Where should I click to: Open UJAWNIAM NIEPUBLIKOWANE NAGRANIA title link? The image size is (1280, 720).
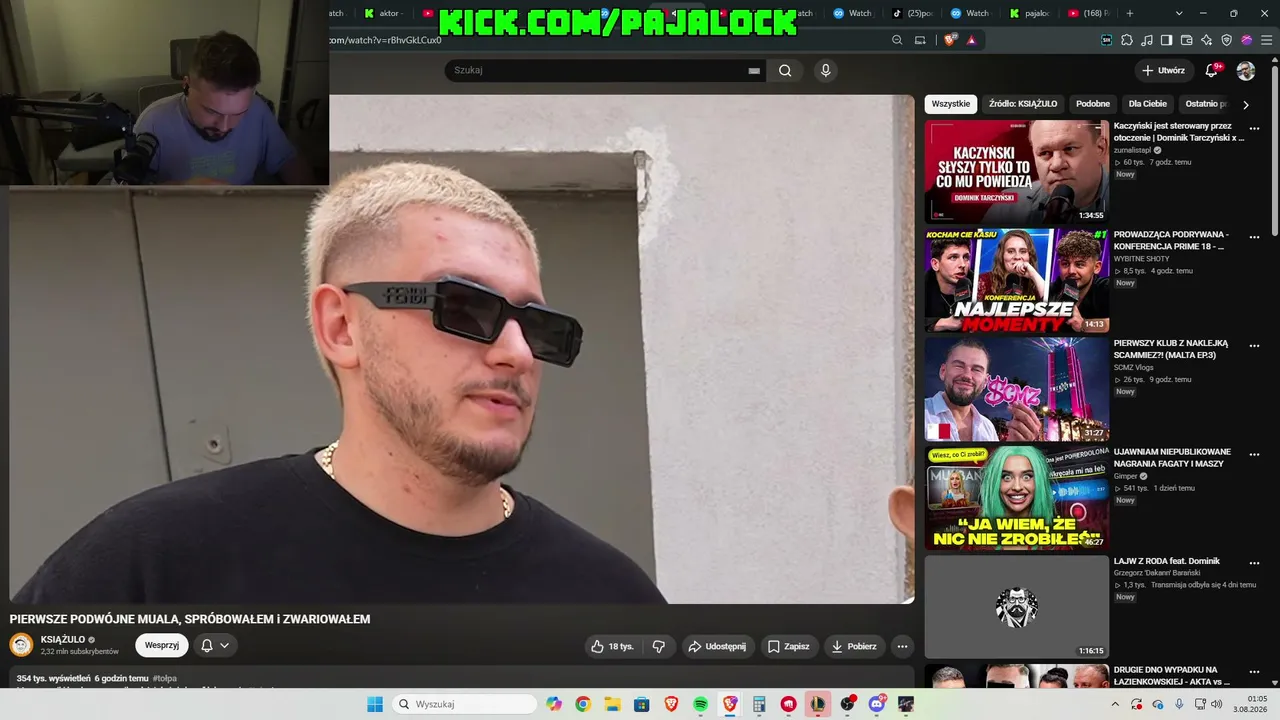point(1172,458)
